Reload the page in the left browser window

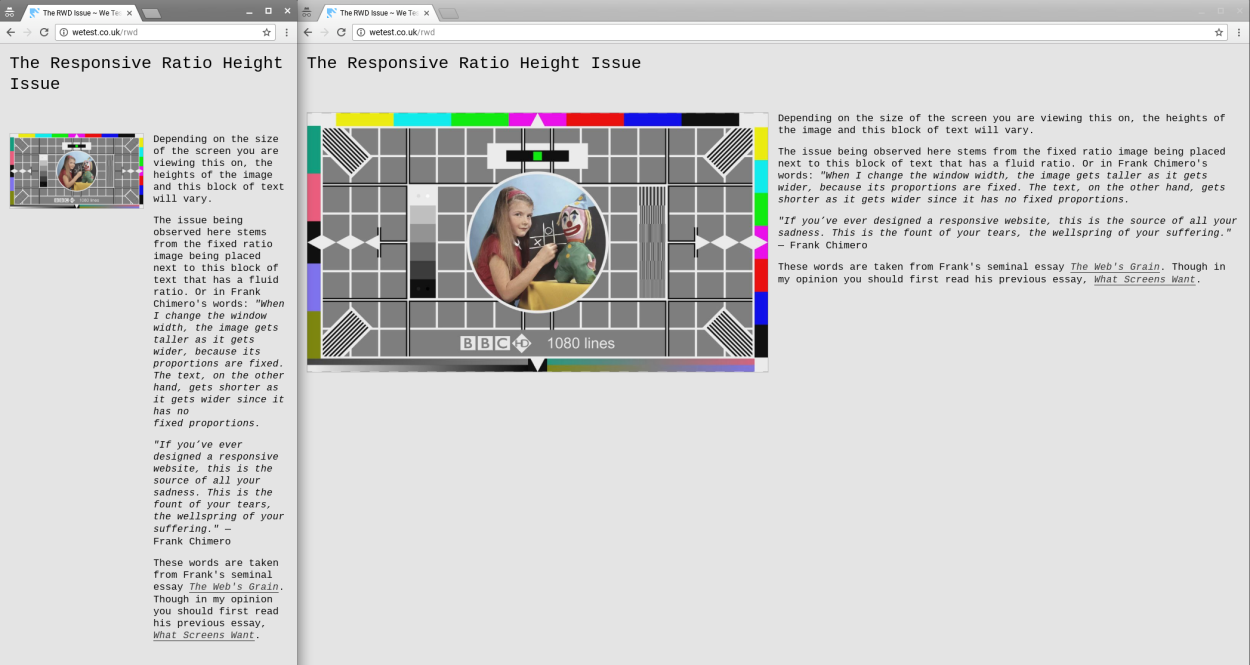coord(44,32)
